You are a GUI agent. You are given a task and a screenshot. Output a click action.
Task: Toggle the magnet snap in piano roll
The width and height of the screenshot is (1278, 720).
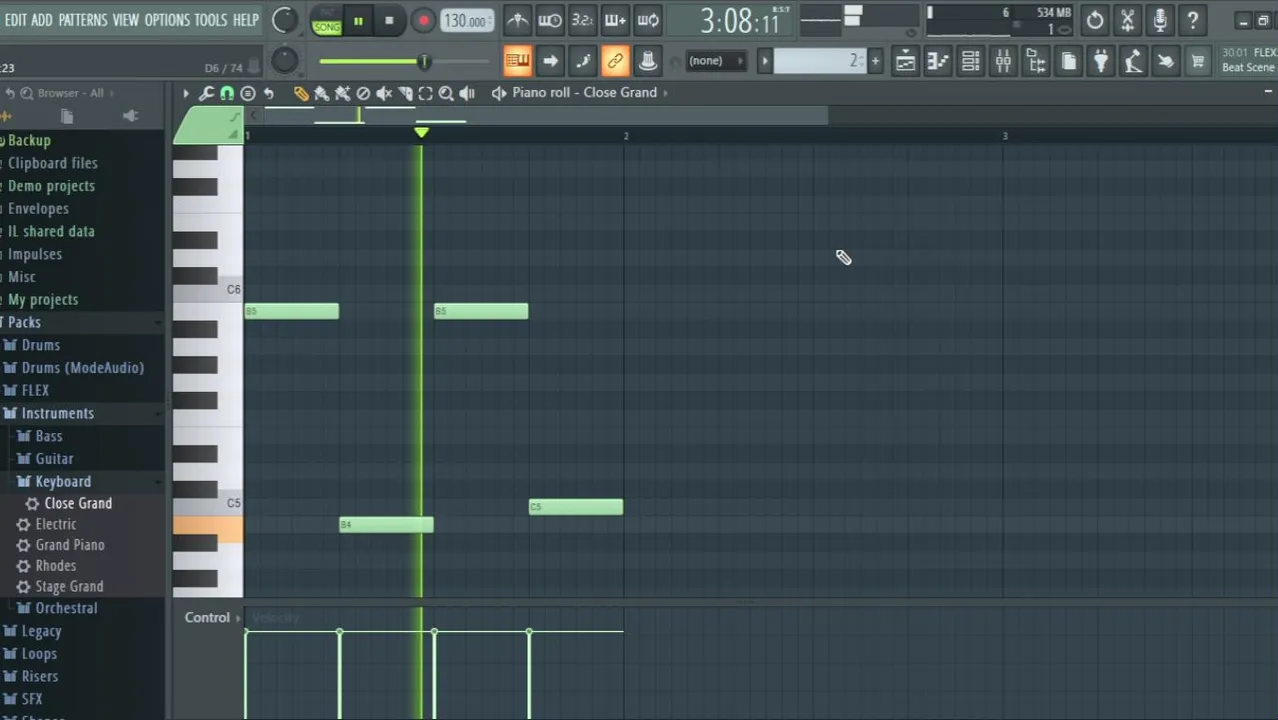pyautogui.click(x=227, y=93)
